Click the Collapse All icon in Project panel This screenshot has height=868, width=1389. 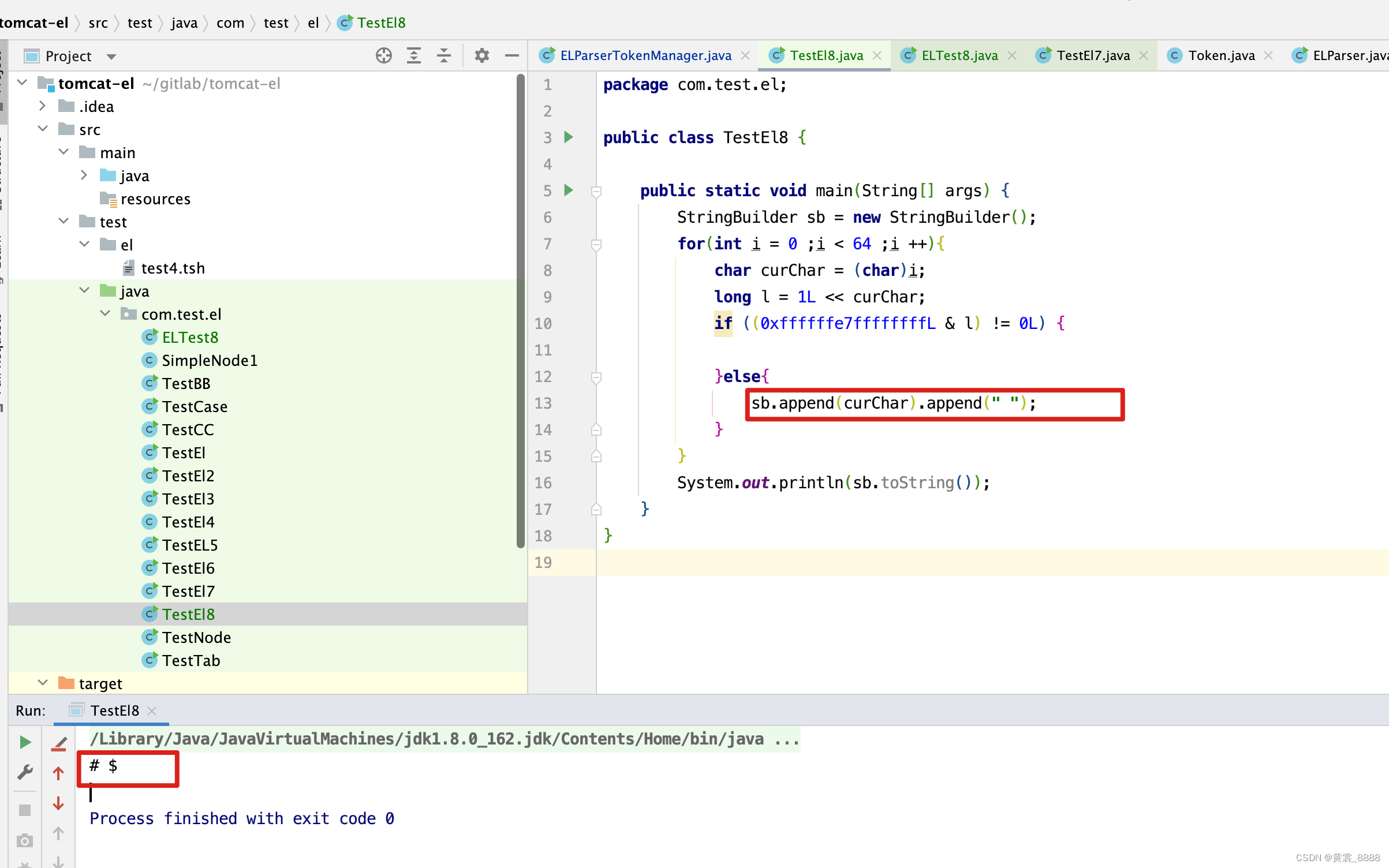pos(444,55)
